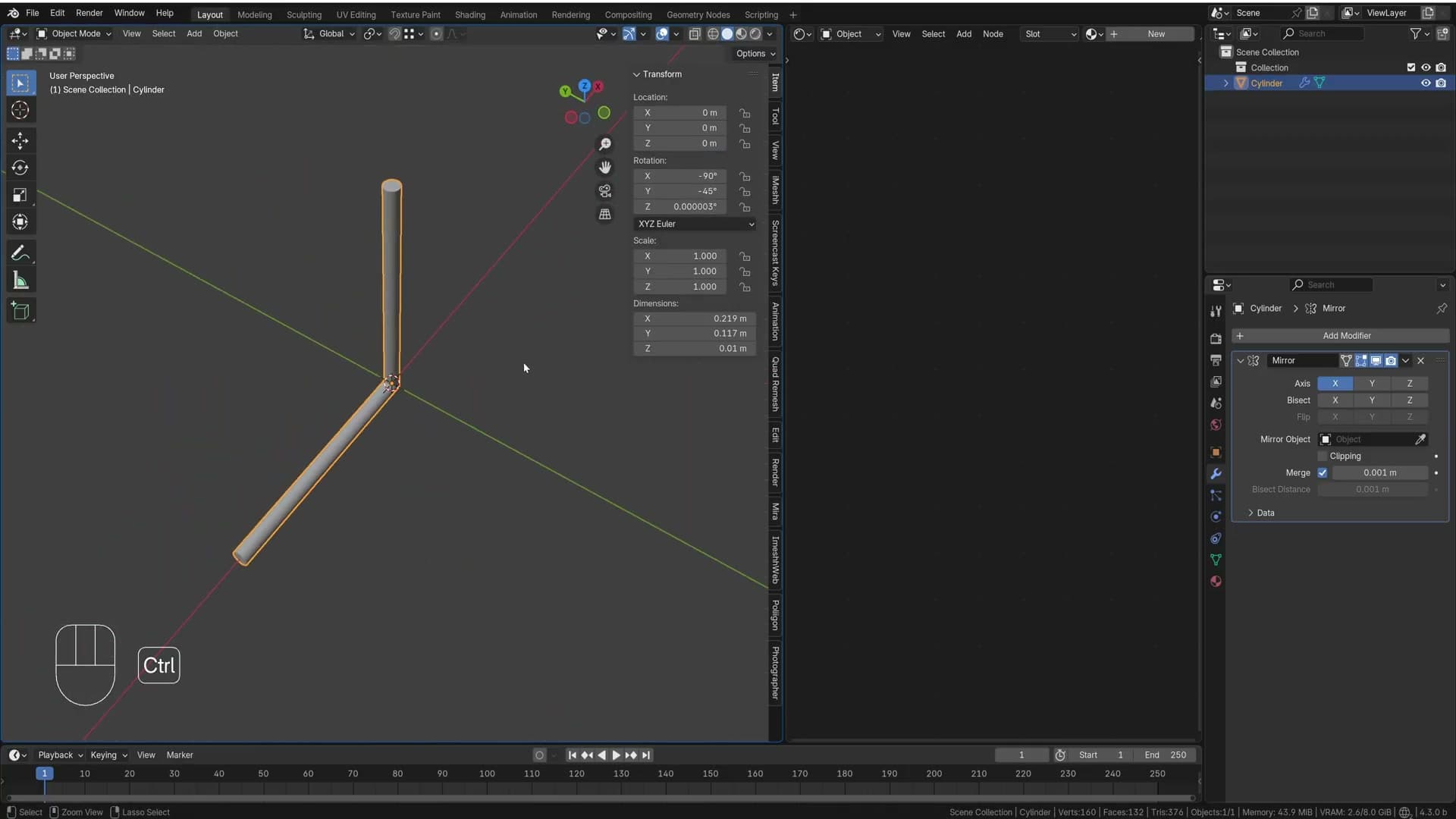Toggle the viewport snapping magnet
The image size is (1456, 819).
click(394, 33)
